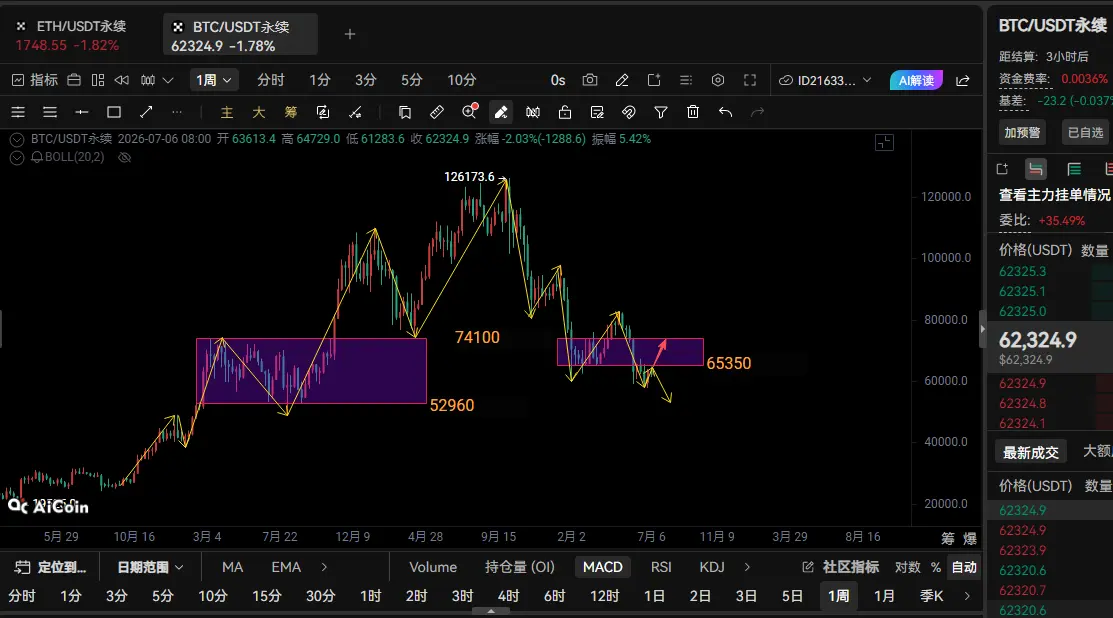Enable the EMA indicator
This screenshot has height=618, width=1113.
click(286, 567)
